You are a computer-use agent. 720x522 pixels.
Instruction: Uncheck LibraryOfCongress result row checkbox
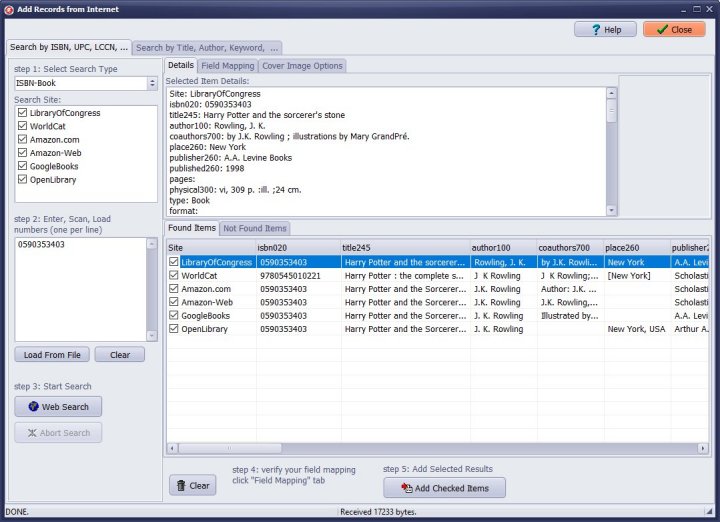tap(174, 262)
